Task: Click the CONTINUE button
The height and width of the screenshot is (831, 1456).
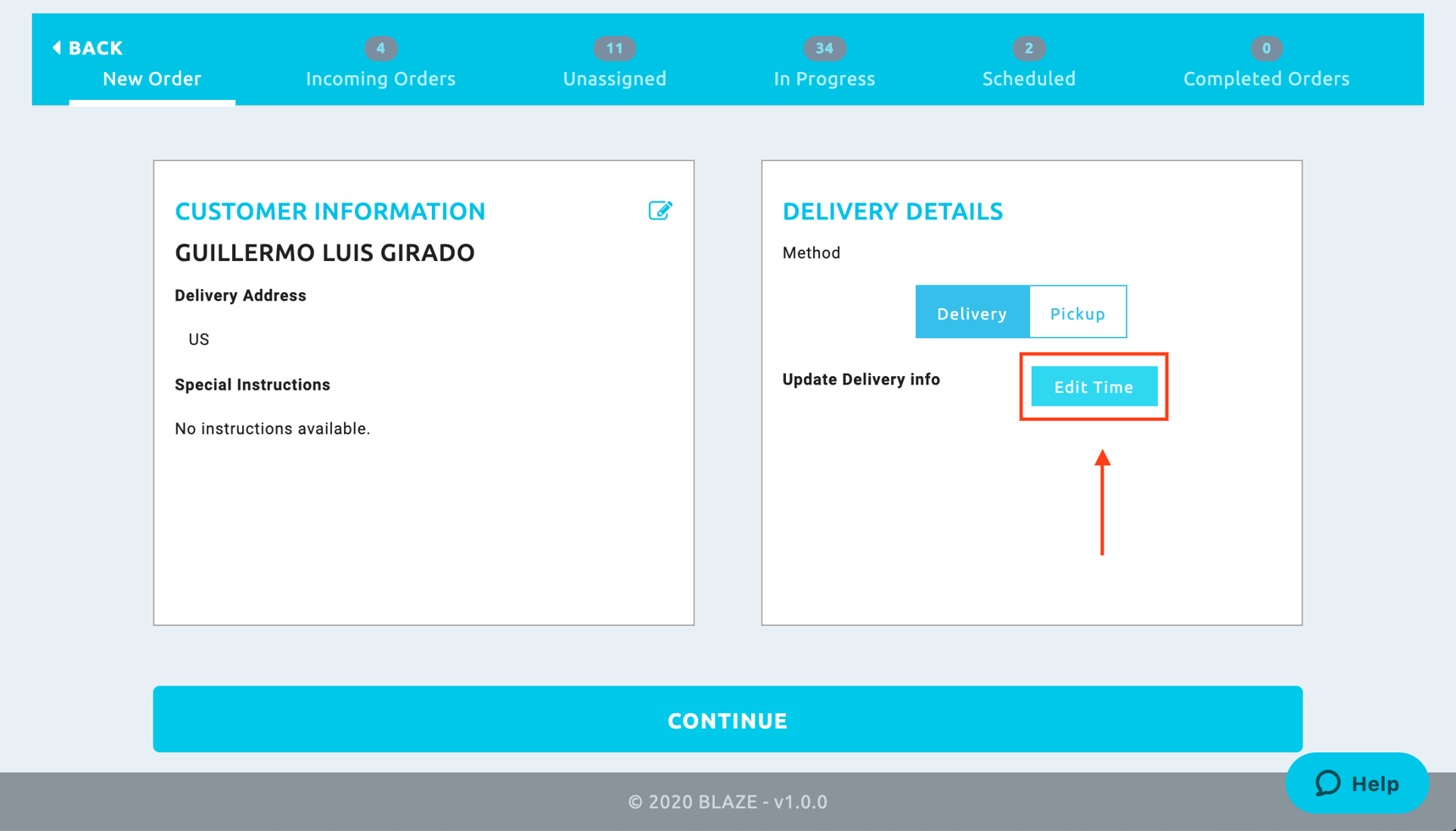Action: coord(728,719)
